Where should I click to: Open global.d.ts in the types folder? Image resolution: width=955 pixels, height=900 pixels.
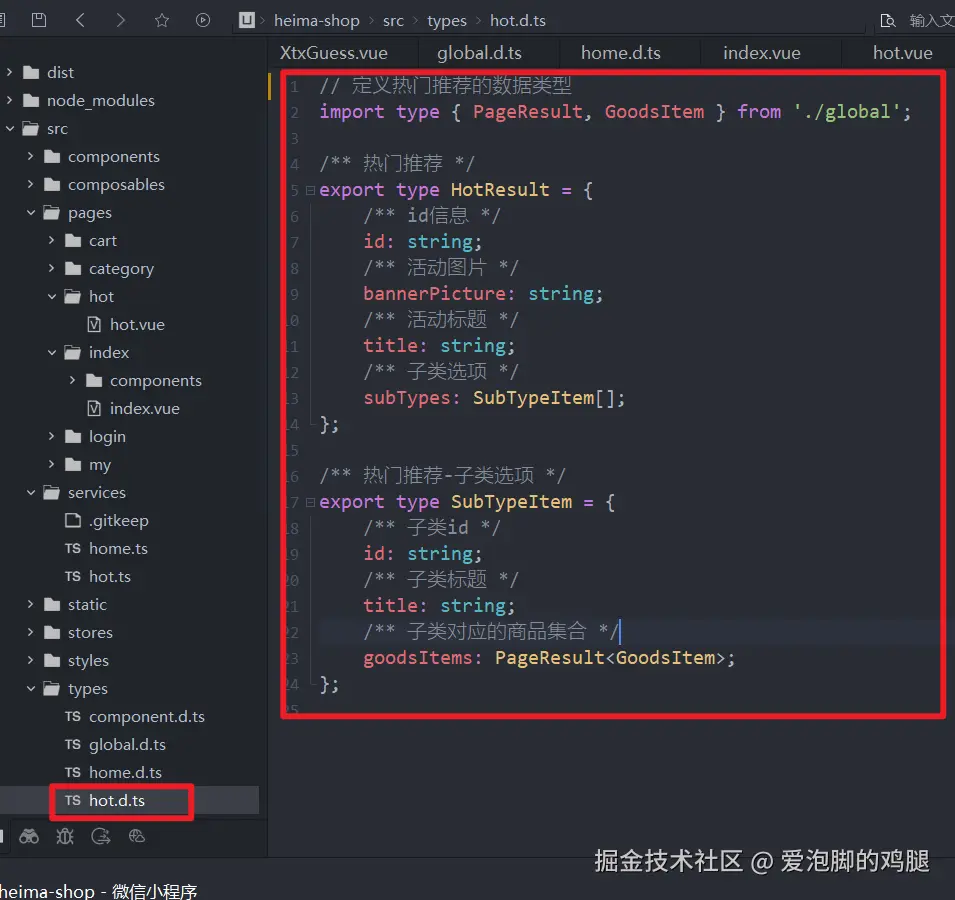127,745
